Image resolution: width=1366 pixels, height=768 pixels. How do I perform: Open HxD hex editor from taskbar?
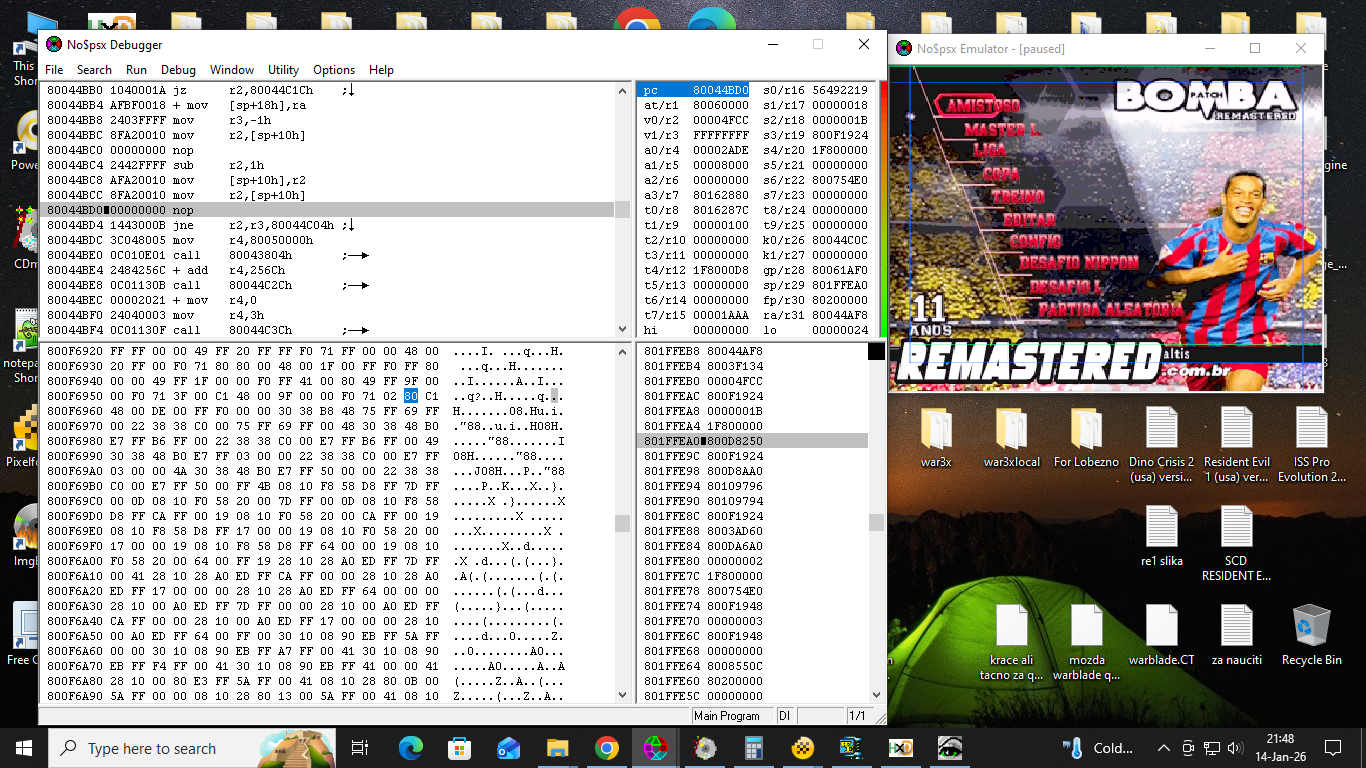click(x=900, y=748)
